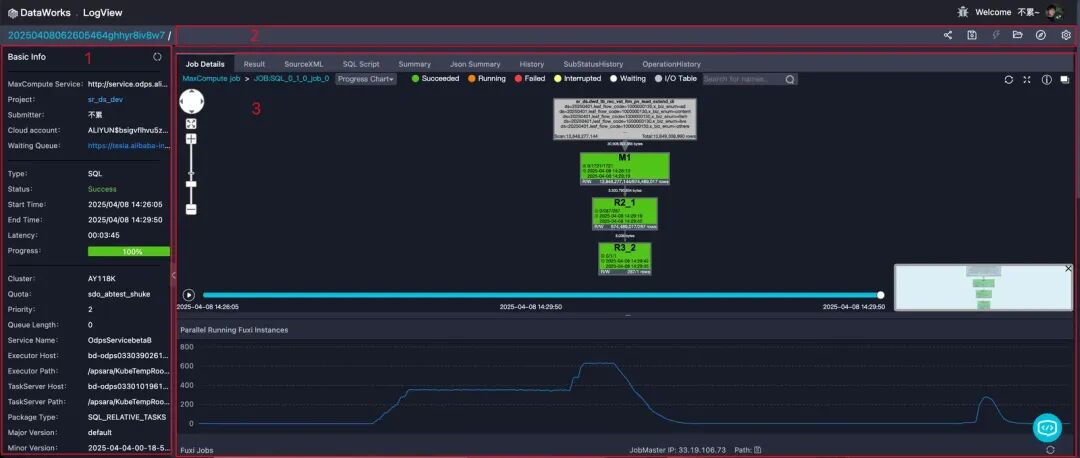Click the instance ID breadcrumb link
This screenshot has width=1080, height=458.
point(86,35)
